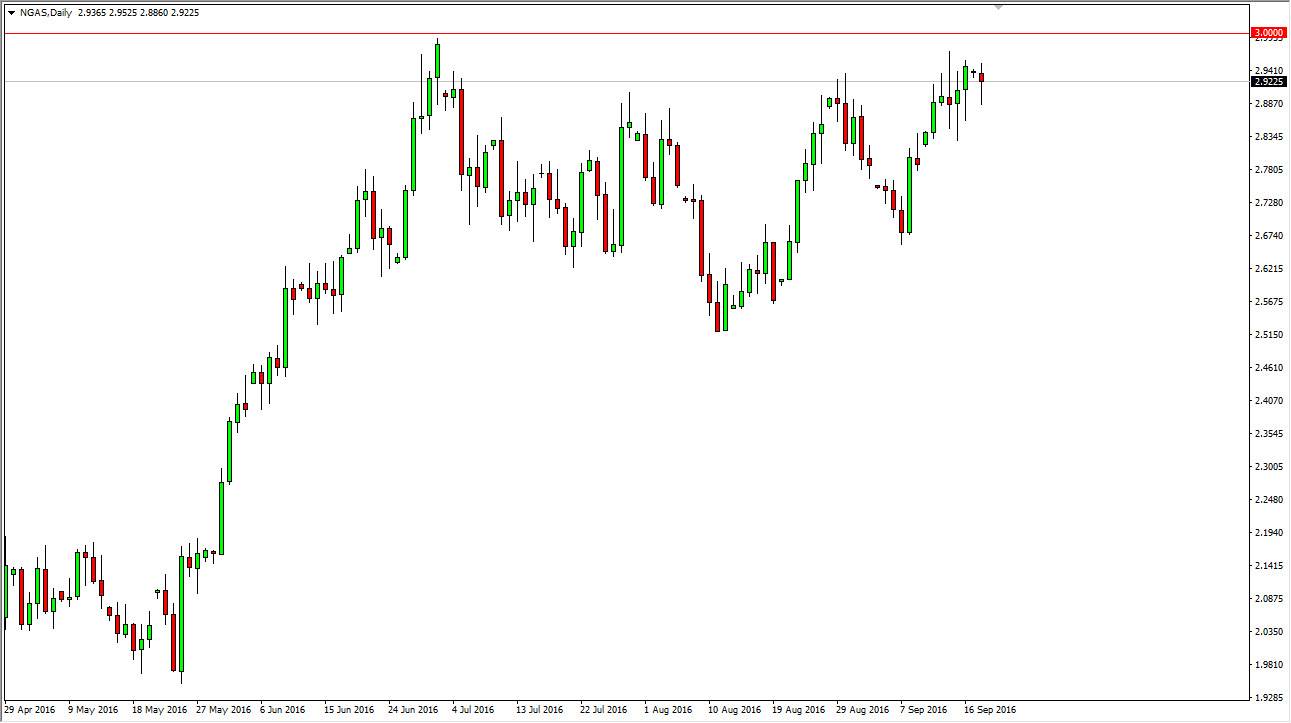Click the current price label 2.9225
Screen dimensions: 1291x723
1269,81
